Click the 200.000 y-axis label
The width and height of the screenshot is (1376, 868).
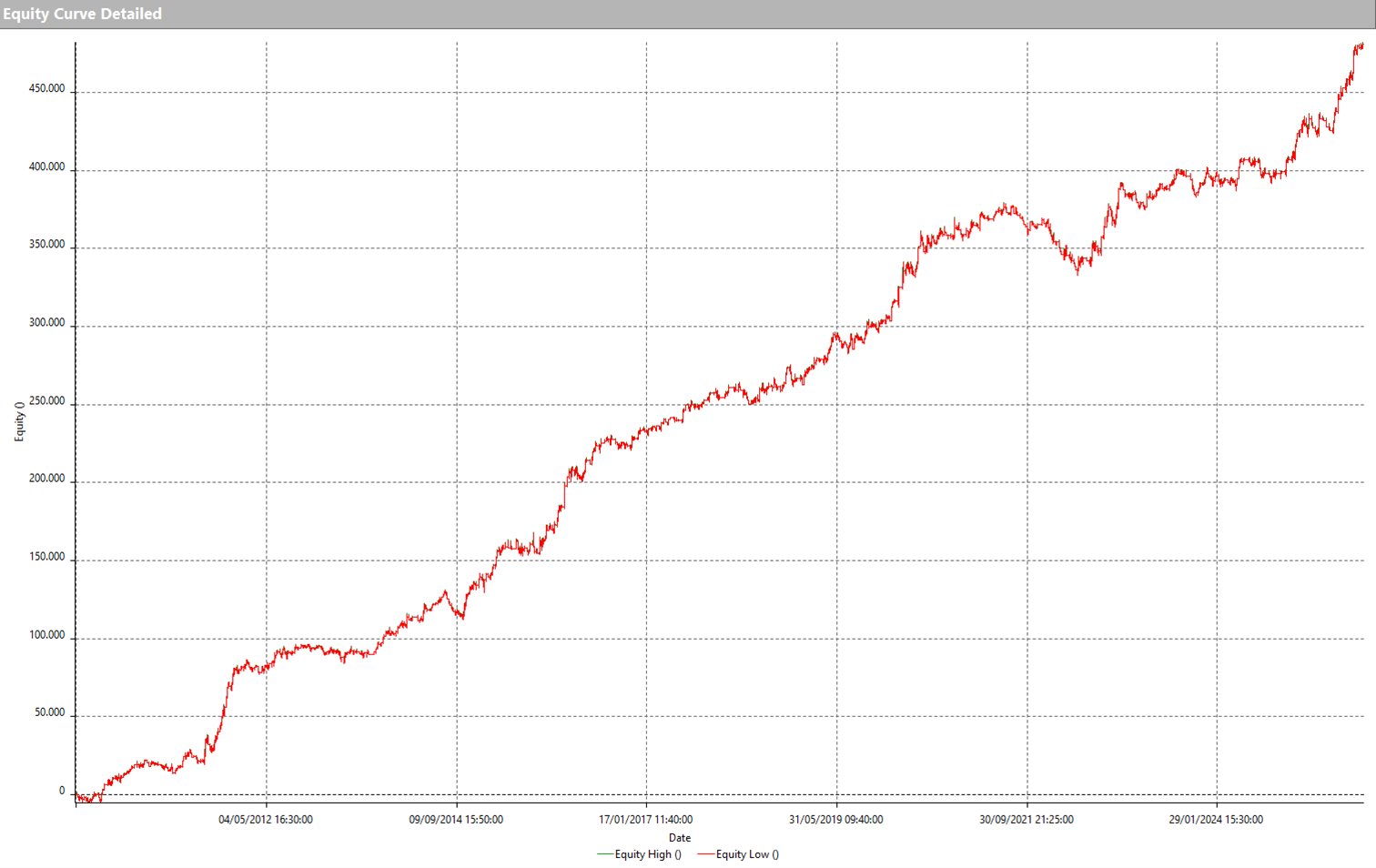coord(46,479)
